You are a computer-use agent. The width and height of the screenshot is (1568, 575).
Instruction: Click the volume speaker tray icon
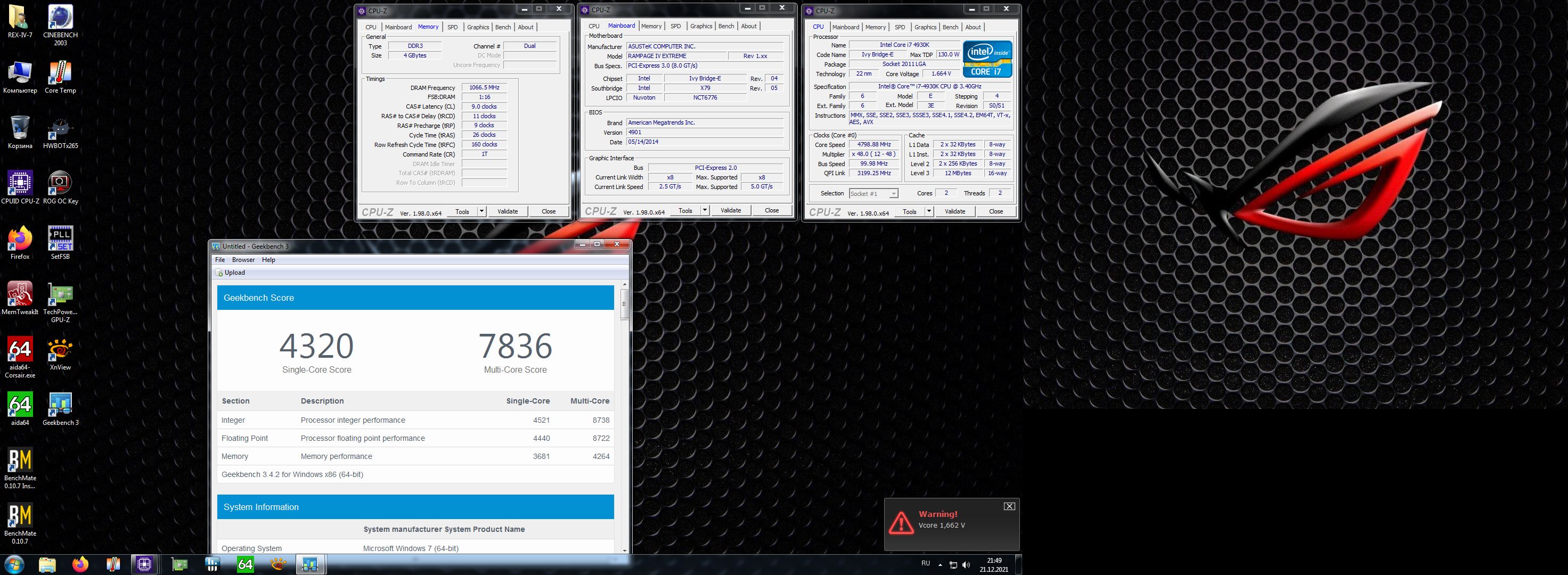pyautogui.click(x=966, y=565)
